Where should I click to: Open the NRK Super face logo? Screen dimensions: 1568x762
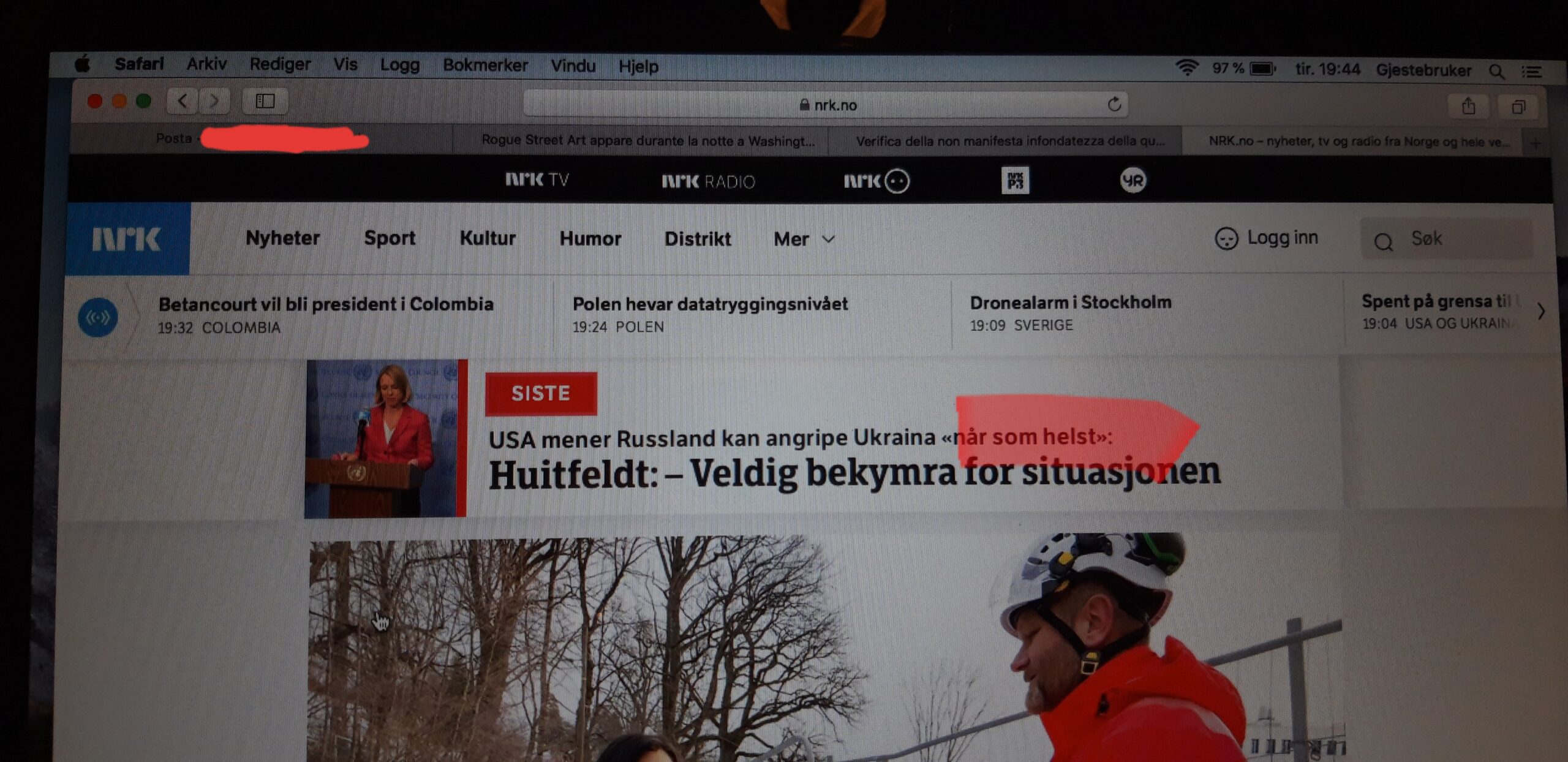(x=876, y=181)
